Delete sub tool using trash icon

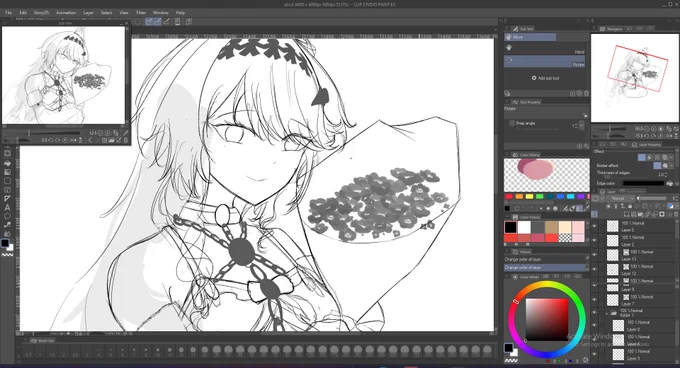tap(586, 93)
